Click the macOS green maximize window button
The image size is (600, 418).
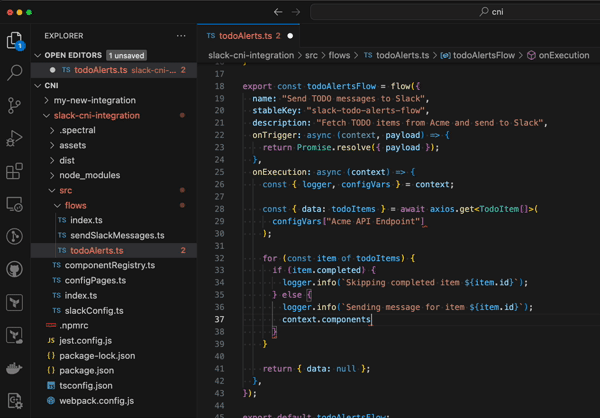click(x=29, y=13)
